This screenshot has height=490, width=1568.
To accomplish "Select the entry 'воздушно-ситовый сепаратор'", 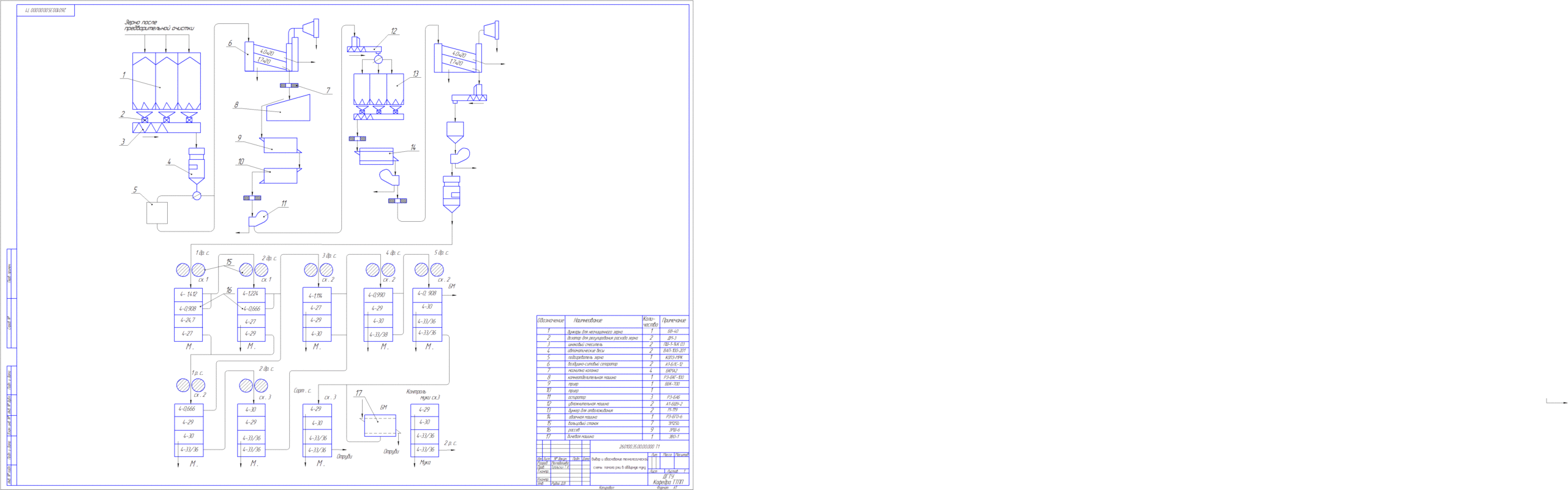I will [x=592, y=364].
